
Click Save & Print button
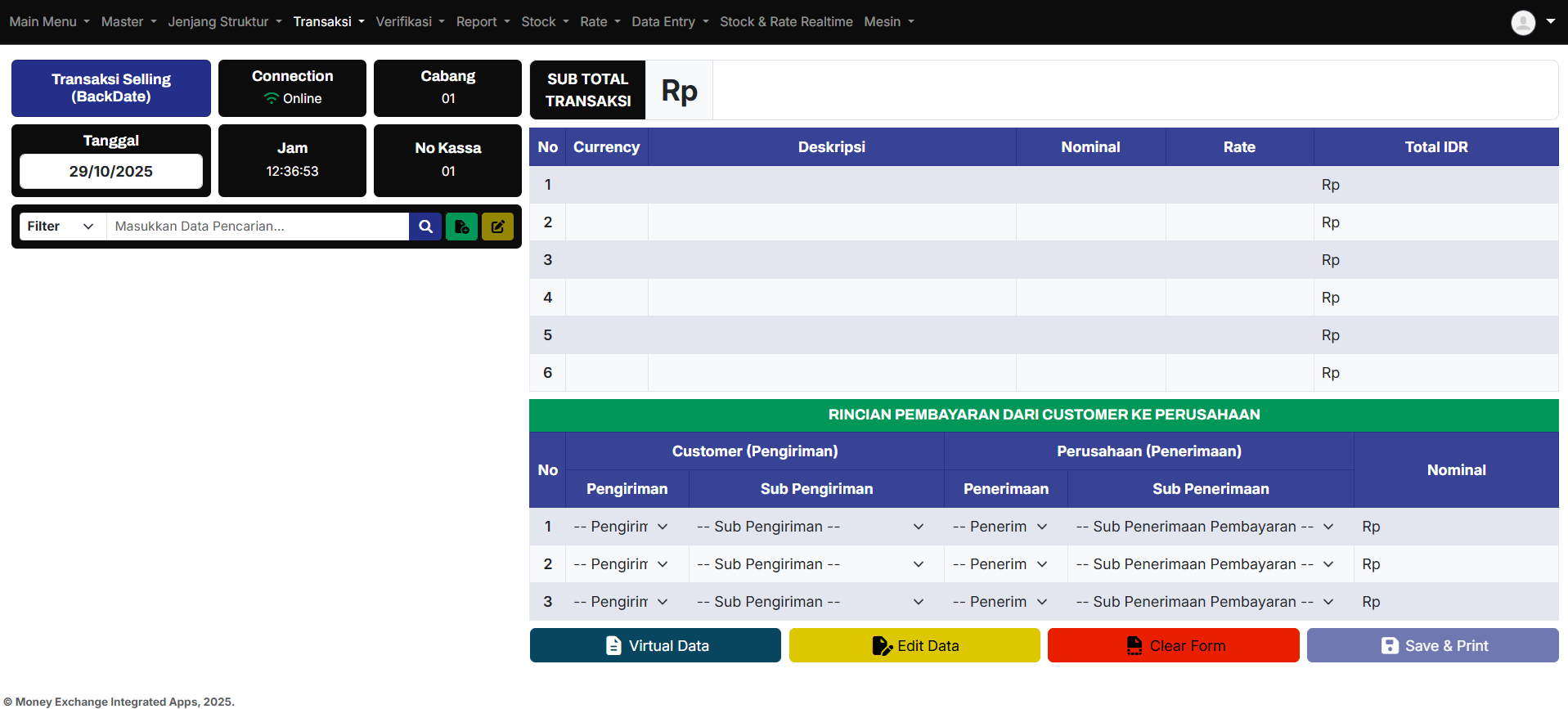click(x=1432, y=645)
